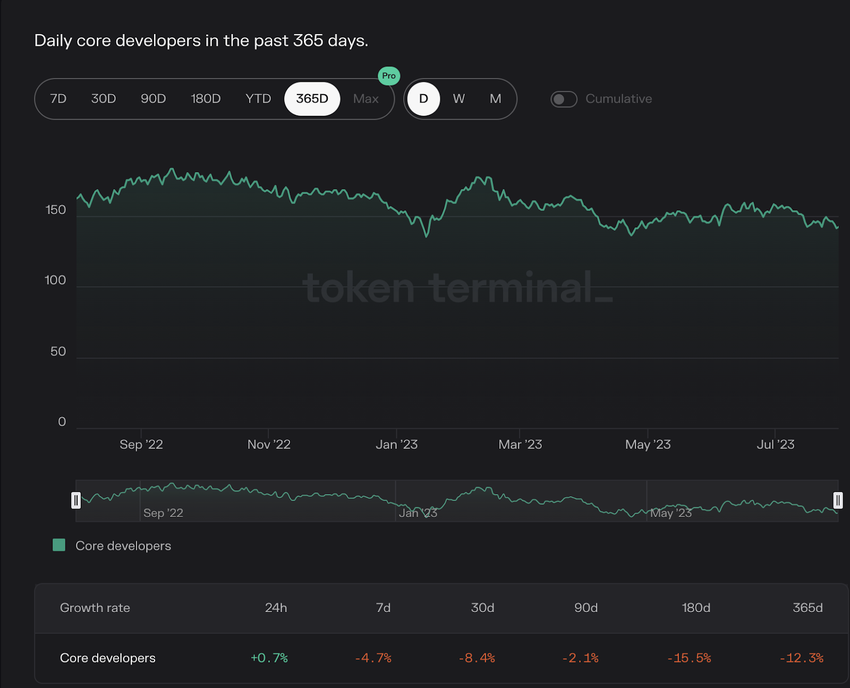Click the Core developers table row label
The width and height of the screenshot is (850, 688).
click(108, 658)
